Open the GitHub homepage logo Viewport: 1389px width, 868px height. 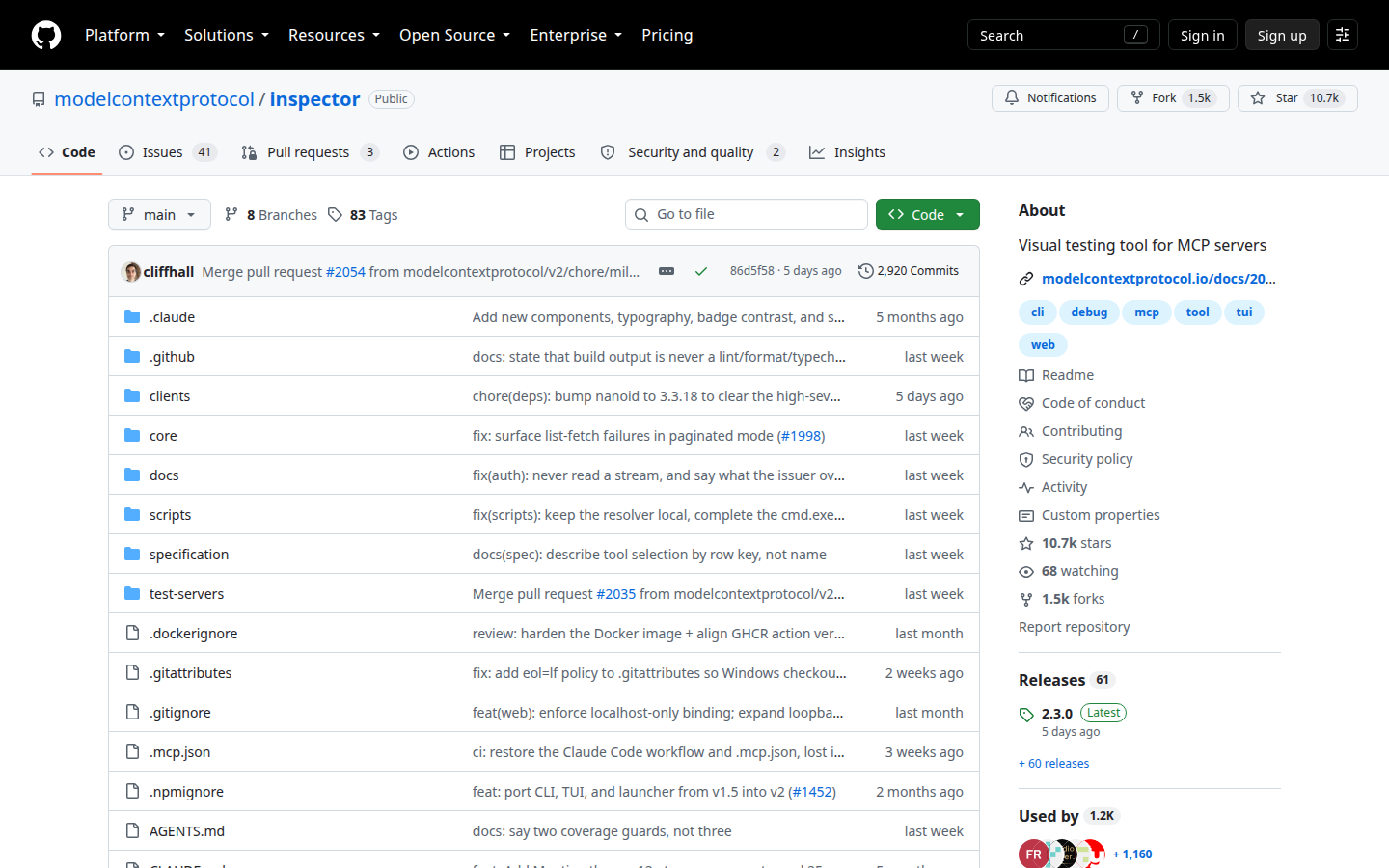pos(46,35)
